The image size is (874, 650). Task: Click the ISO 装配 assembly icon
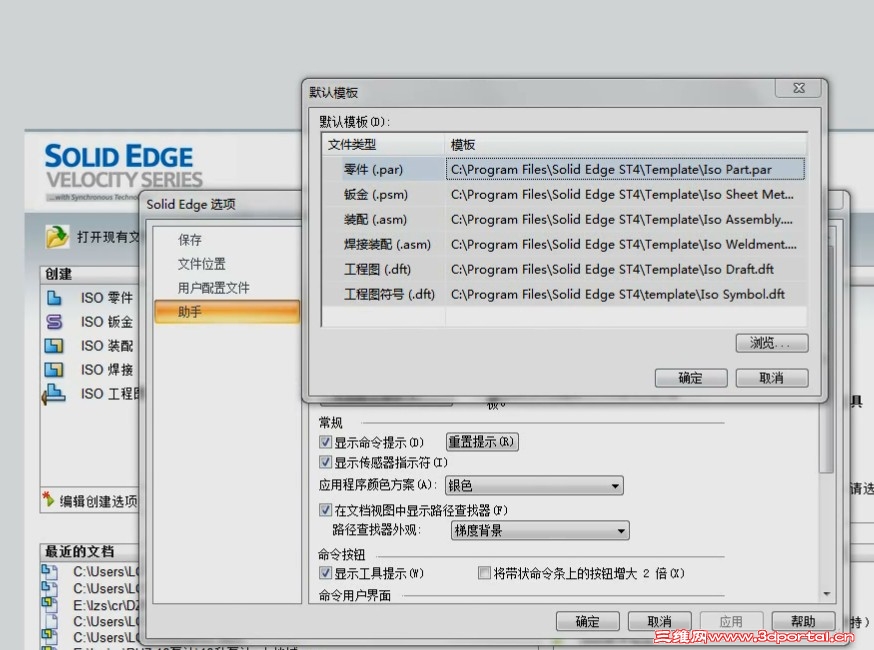(54, 346)
